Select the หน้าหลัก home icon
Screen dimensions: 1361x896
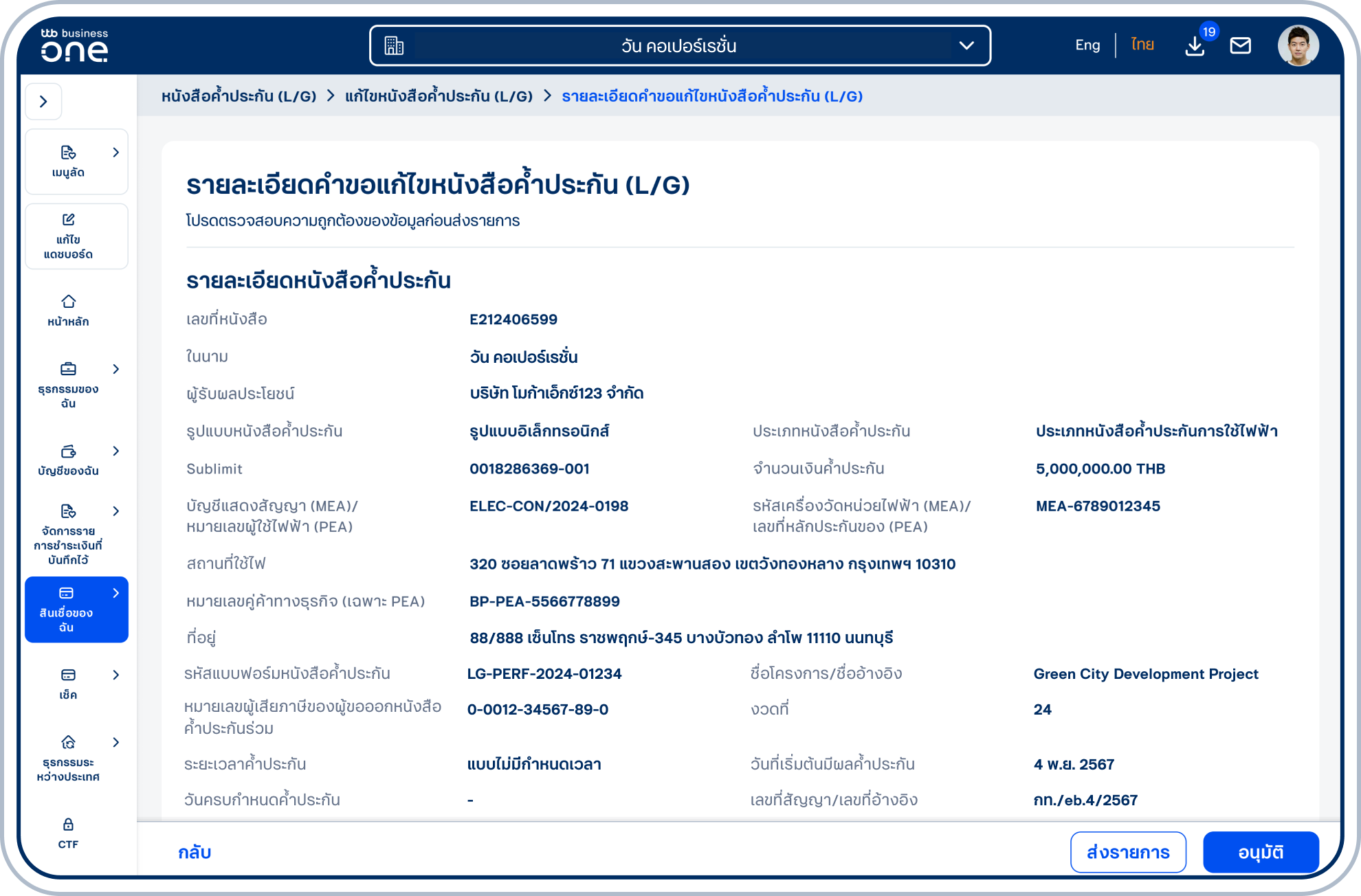click(x=67, y=301)
